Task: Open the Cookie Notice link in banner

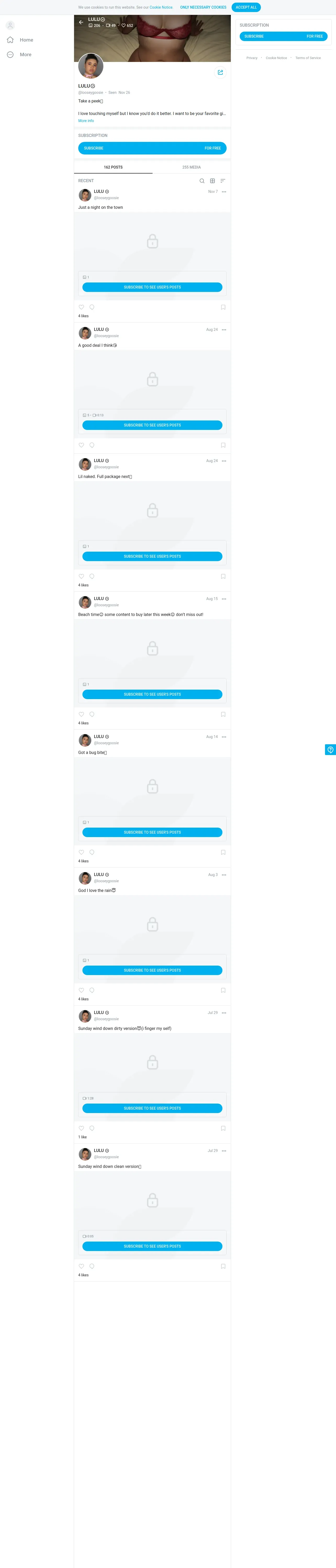Action: pyautogui.click(x=161, y=7)
